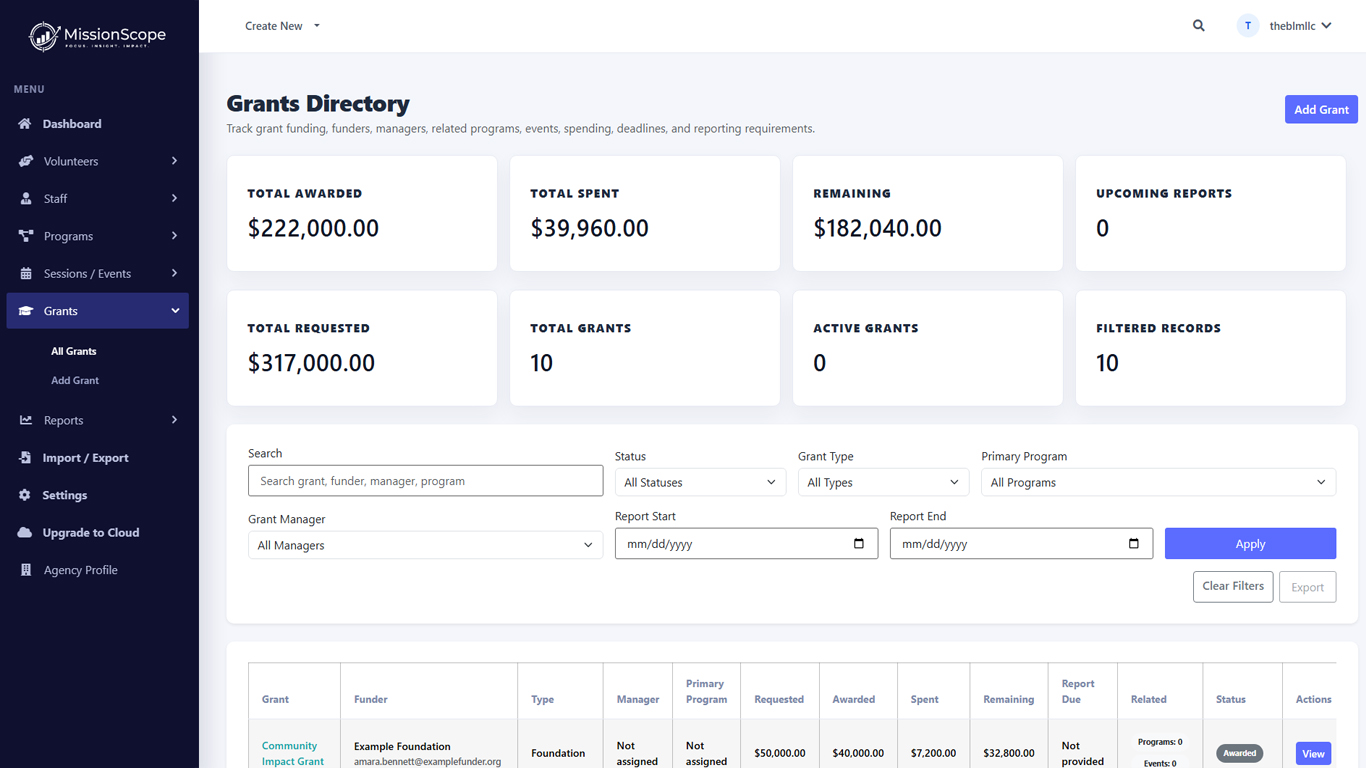This screenshot has width=1366, height=768.
Task: Open Agency Profile menu item
Action: (98, 570)
